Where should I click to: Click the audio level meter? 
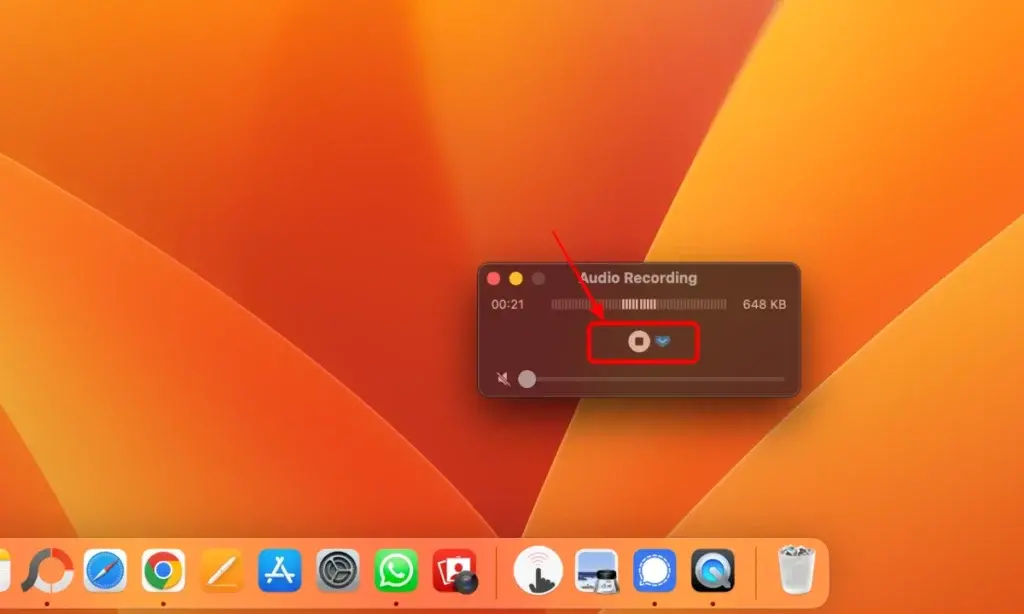(x=638, y=304)
